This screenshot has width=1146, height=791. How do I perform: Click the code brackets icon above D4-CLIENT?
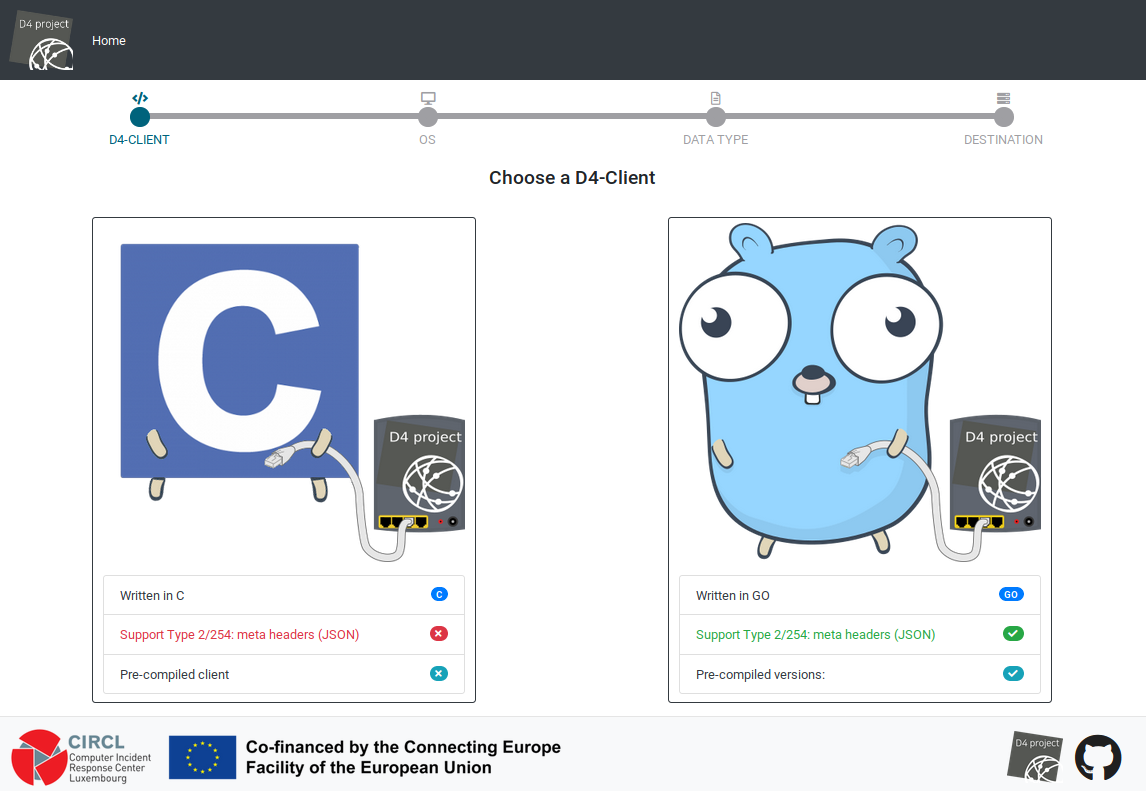click(140, 98)
